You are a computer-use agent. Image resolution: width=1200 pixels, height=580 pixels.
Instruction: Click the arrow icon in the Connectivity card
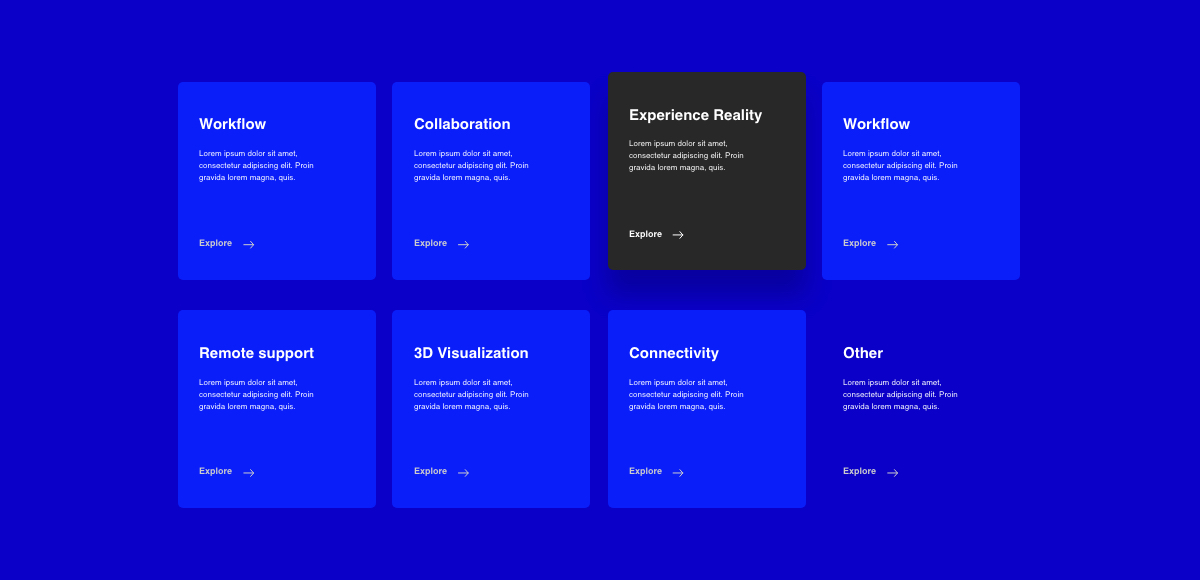678,473
